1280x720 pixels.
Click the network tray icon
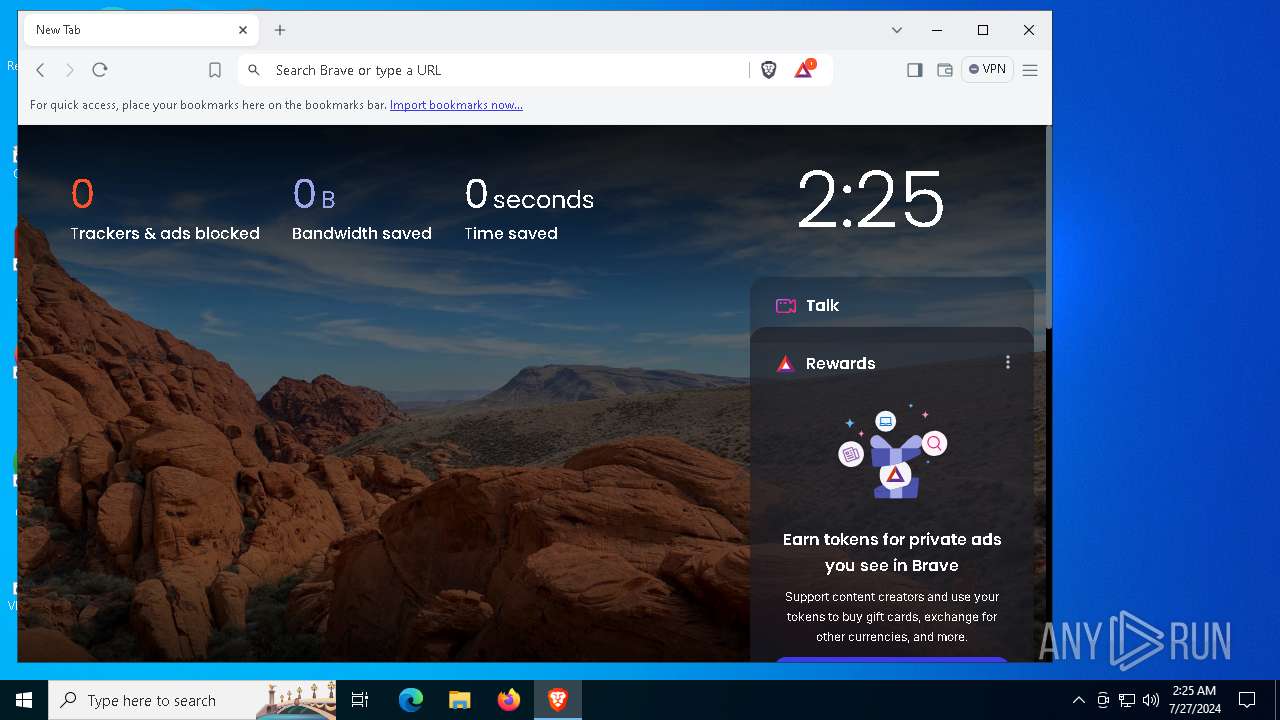coord(1127,700)
